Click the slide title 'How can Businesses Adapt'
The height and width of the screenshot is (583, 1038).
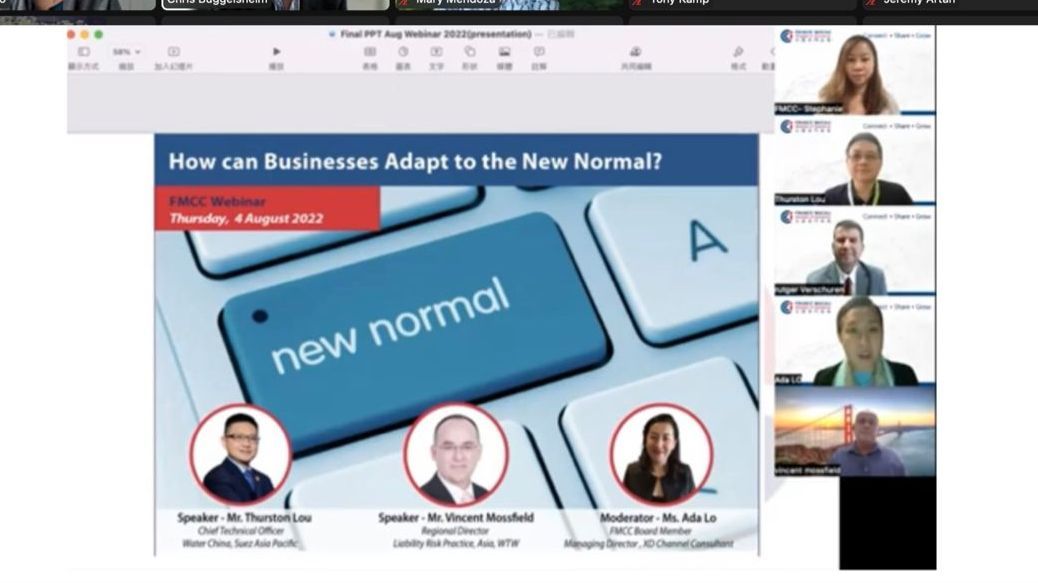(415, 161)
